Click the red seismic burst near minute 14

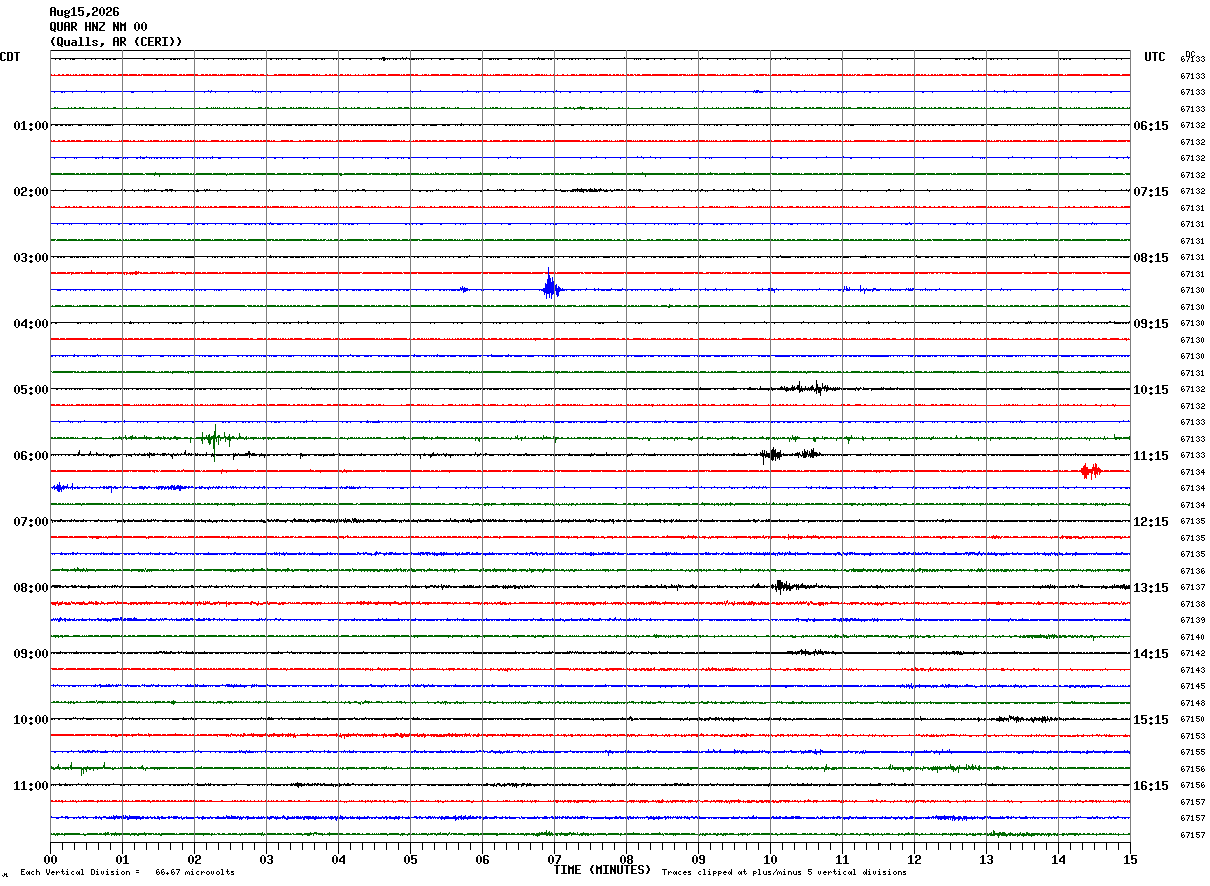tap(1091, 471)
